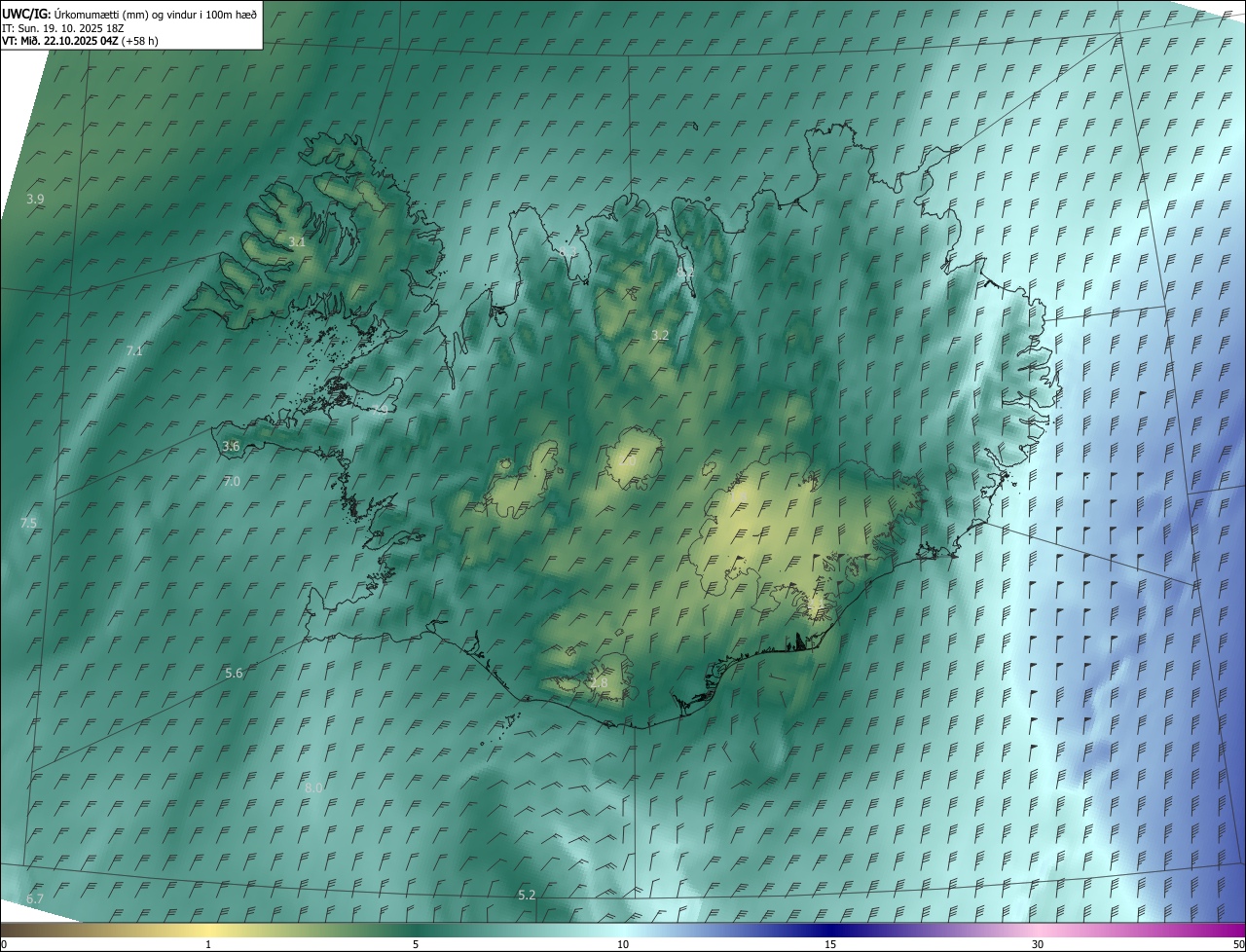Click the color scale tick label 30
Image resolution: width=1246 pixels, height=952 pixels.
1038,944
